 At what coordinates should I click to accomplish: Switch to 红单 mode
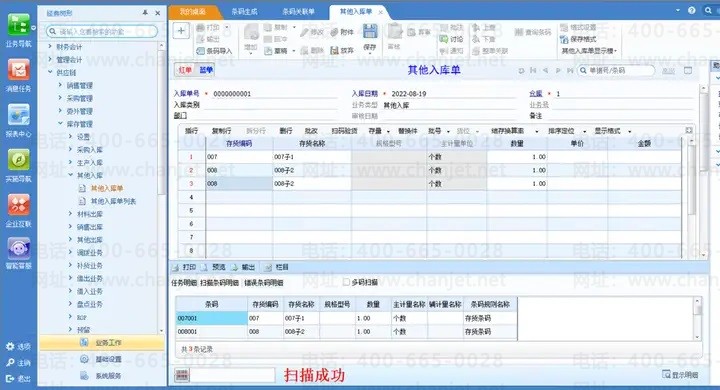pyautogui.click(x=185, y=70)
